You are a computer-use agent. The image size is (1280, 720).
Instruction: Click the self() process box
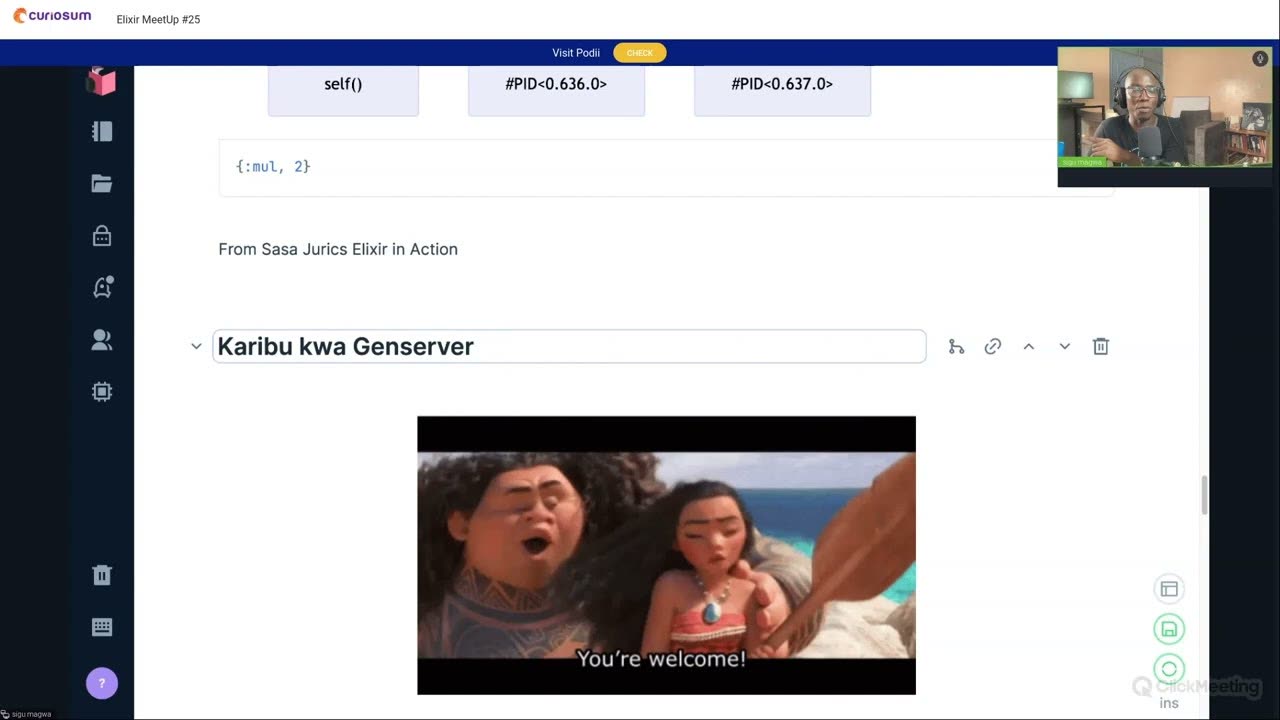pos(343,89)
